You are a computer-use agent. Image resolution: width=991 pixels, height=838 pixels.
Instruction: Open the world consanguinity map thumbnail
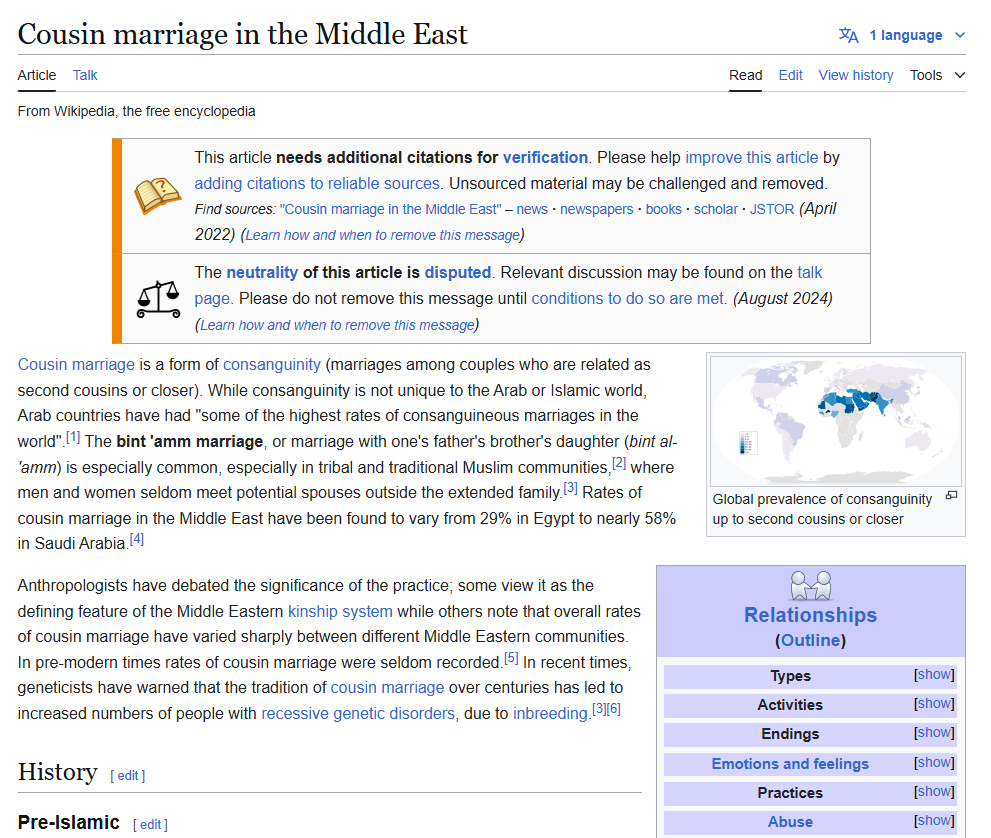click(836, 421)
